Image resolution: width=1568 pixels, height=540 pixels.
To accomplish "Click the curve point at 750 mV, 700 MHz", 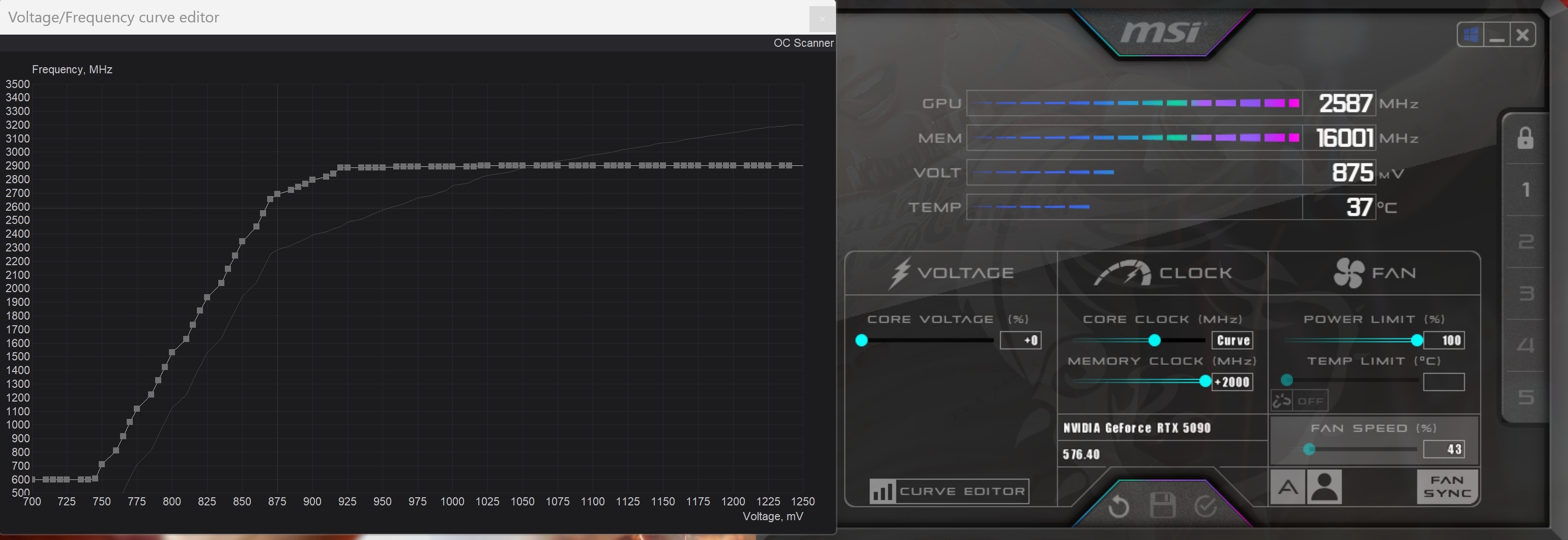I will [x=102, y=465].
